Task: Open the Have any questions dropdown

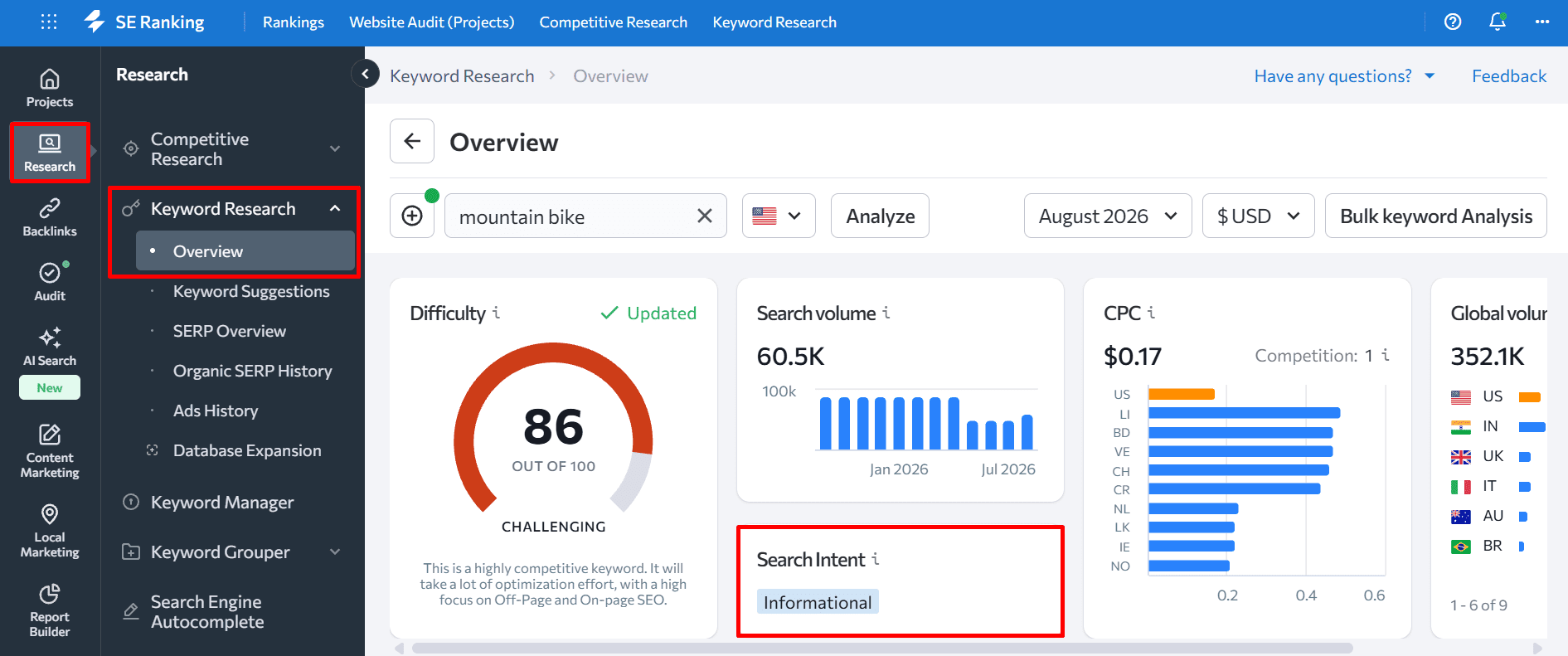Action: pos(1344,75)
